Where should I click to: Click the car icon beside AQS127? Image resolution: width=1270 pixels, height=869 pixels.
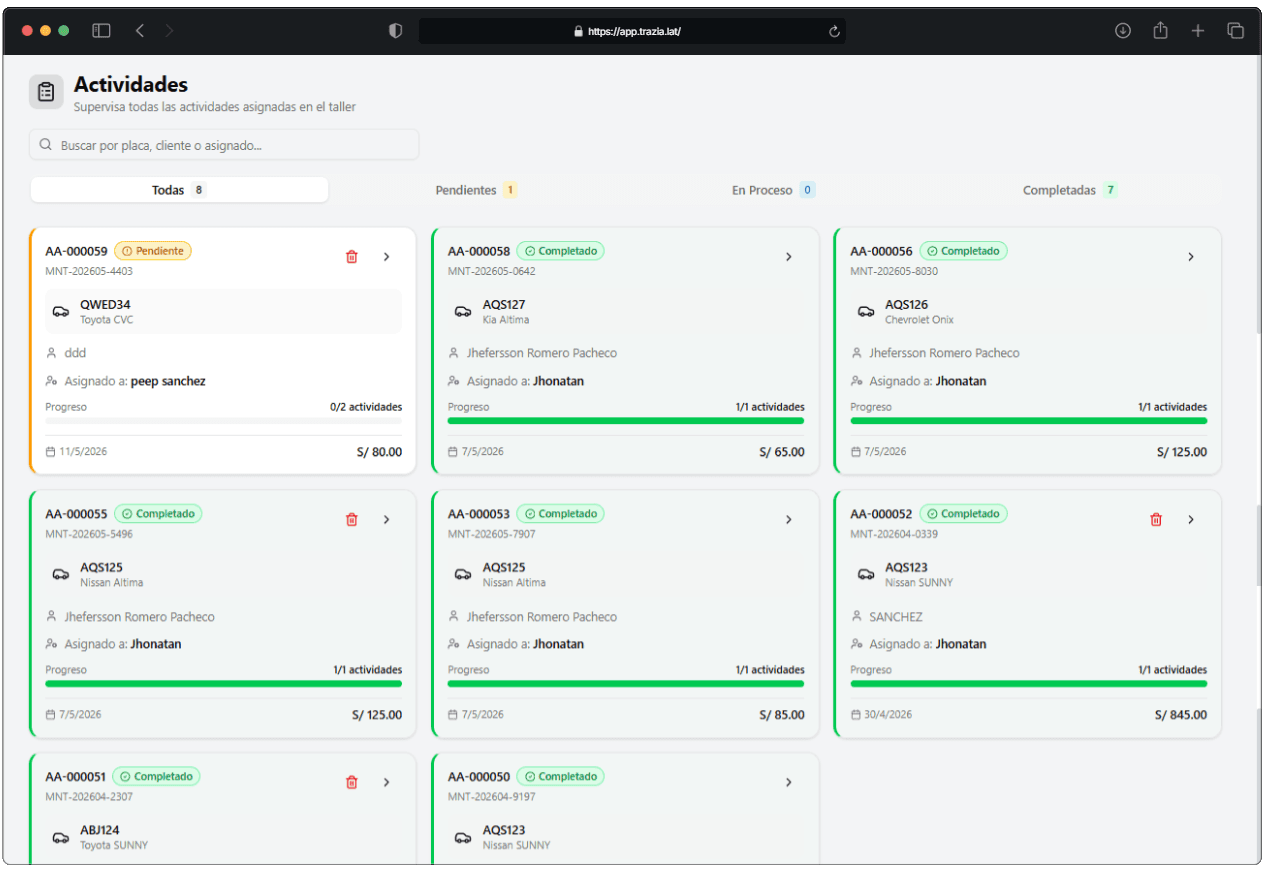click(463, 312)
